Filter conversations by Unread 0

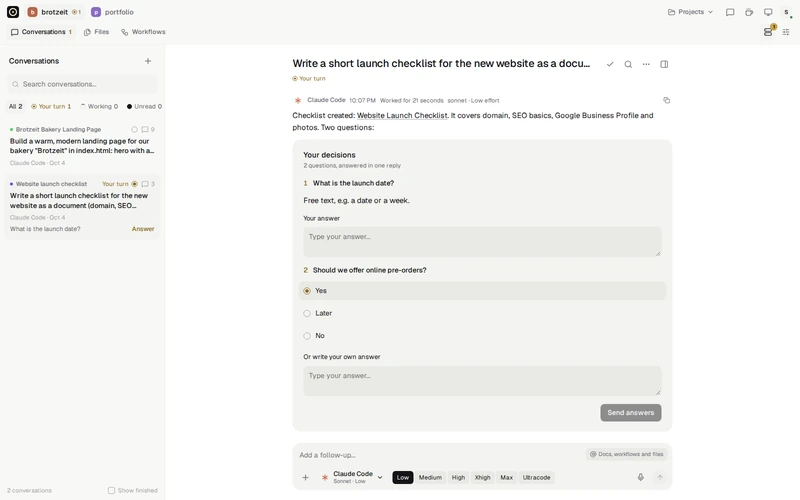144,107
